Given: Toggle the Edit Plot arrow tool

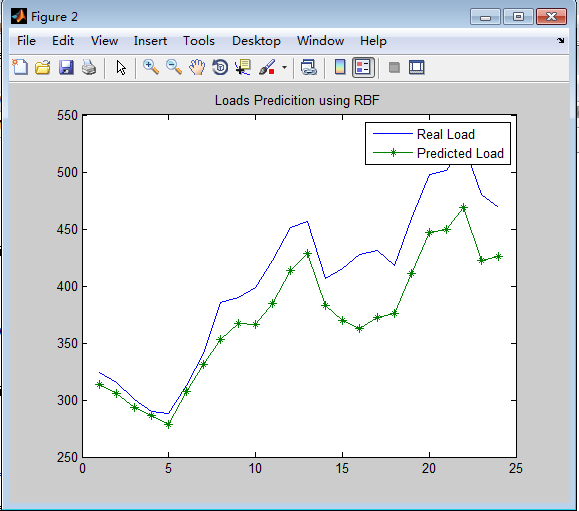Looking at the screenshot, I should coord(121,68).
